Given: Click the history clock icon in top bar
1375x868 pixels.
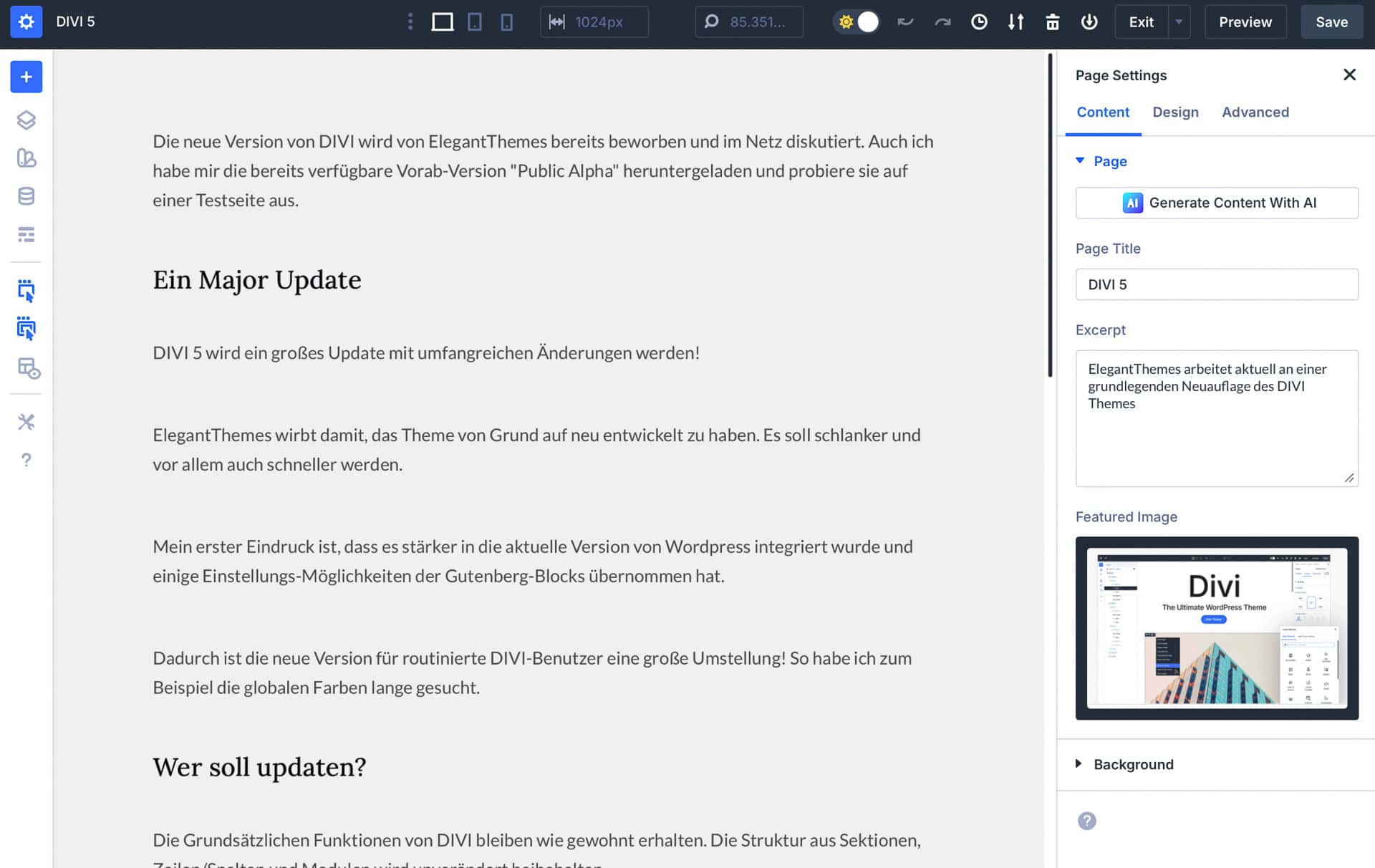Looking at the screenshot, I should 979,21.
